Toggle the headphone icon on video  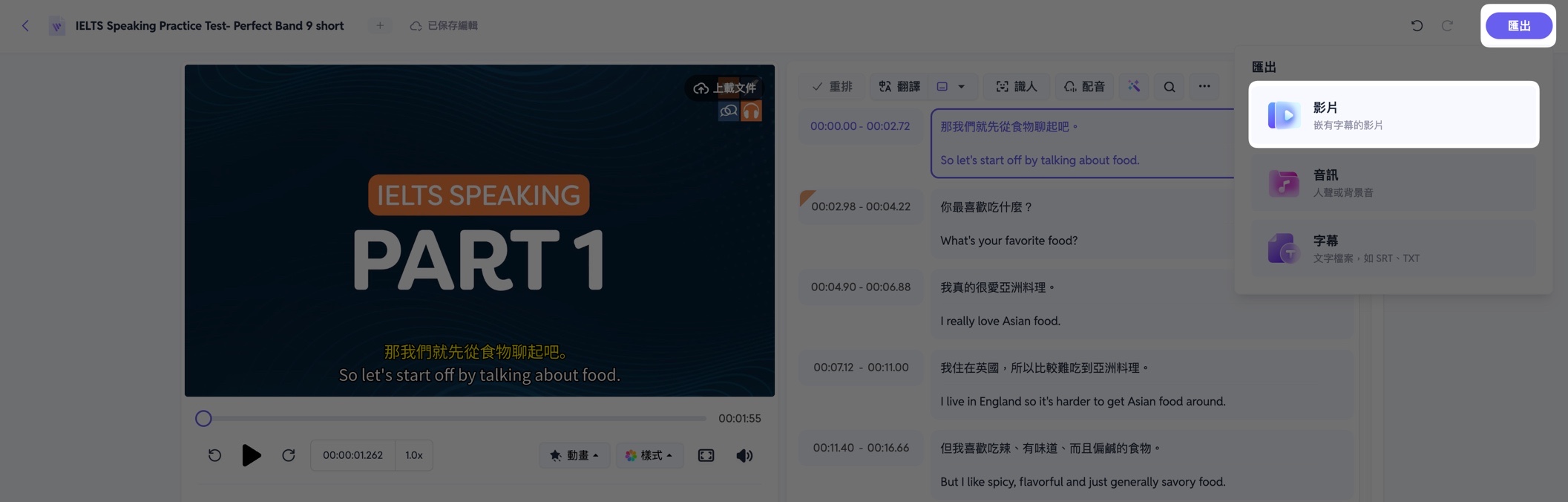(x=751, y=111)
